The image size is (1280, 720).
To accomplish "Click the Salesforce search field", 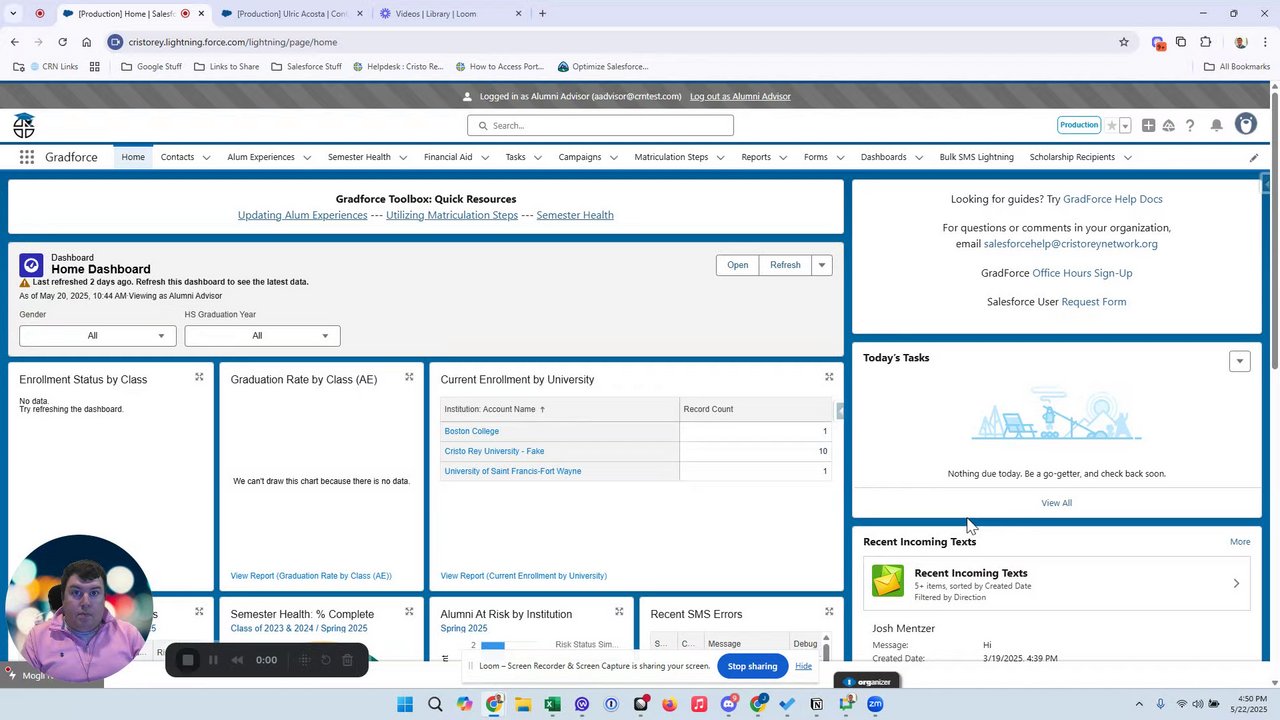I will [600, 125].
